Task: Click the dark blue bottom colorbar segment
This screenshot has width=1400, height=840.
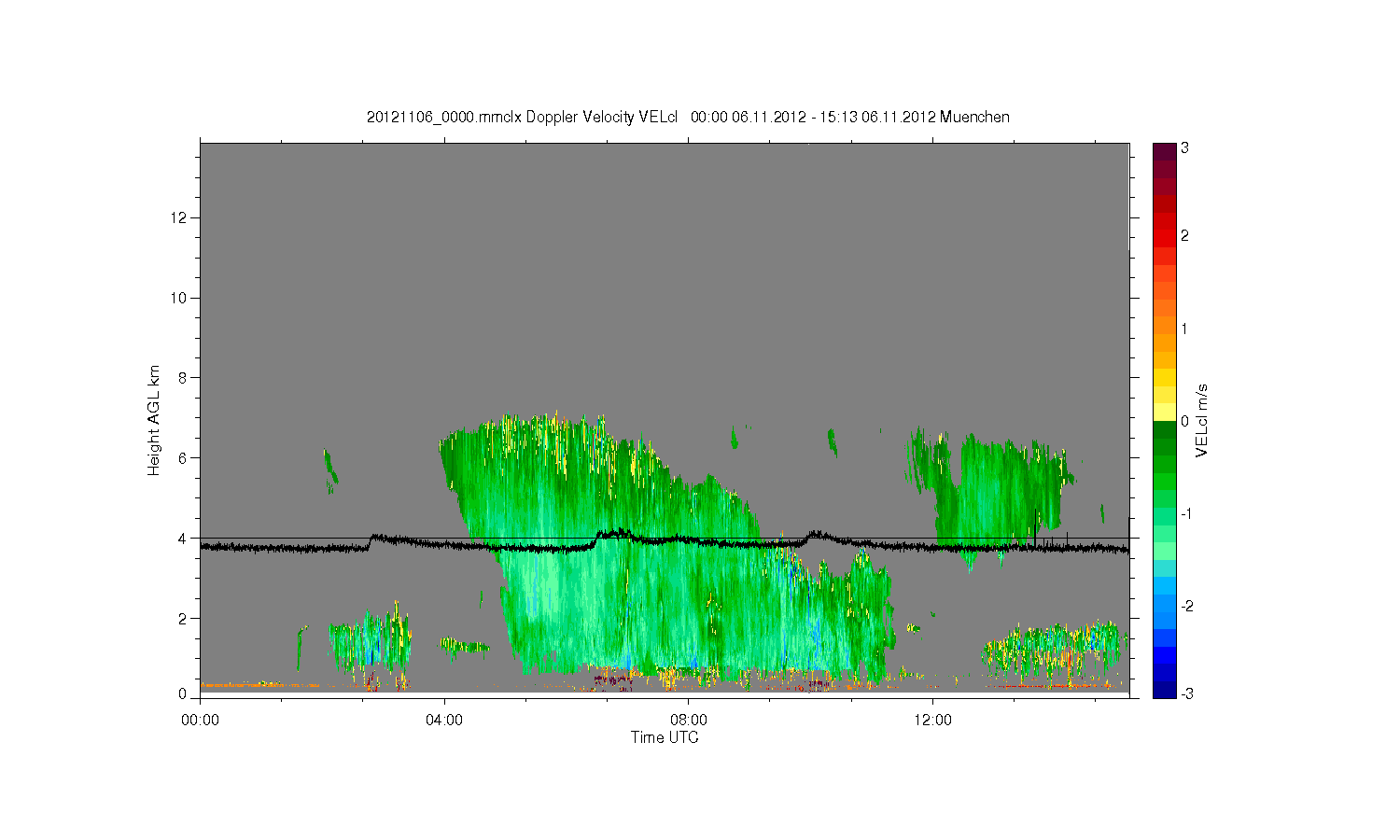Action: tap(1164, 690)
